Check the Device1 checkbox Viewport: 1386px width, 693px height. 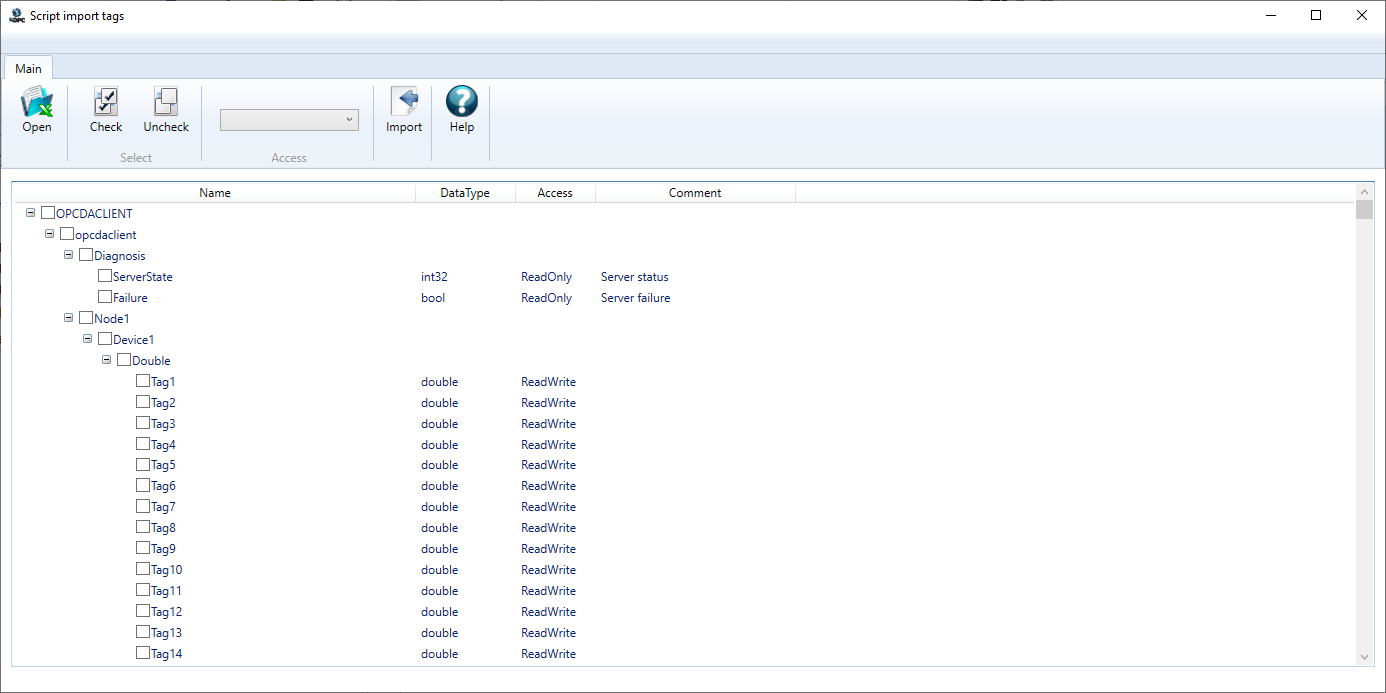(x=105, y=339)
